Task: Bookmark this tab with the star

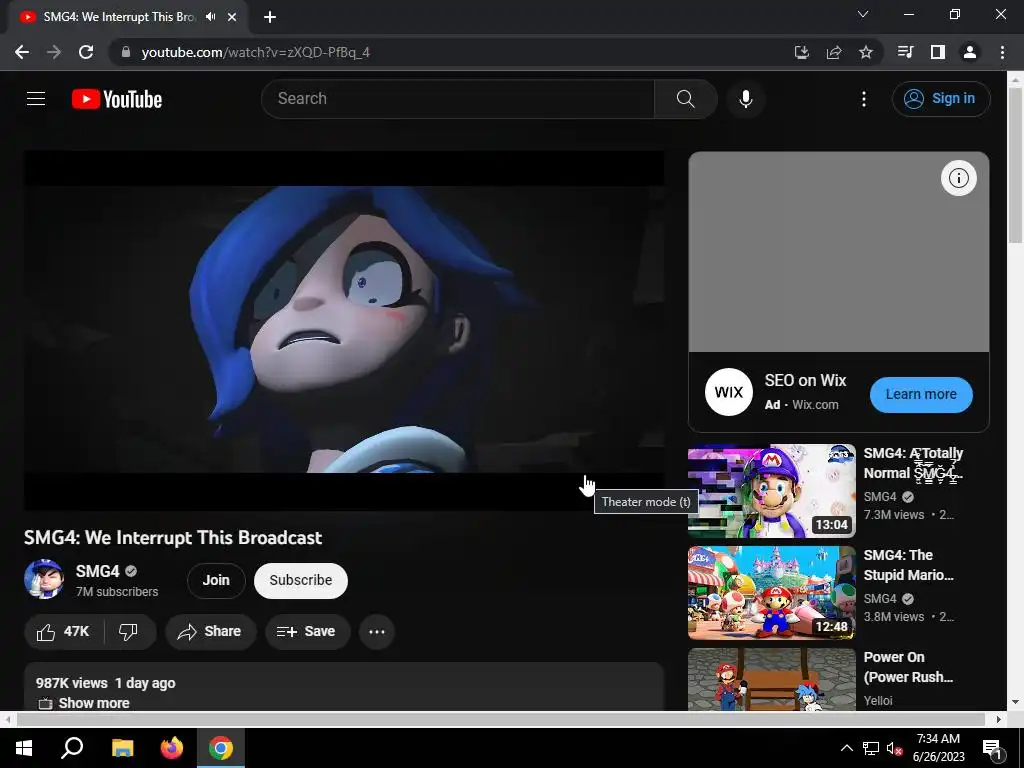Action: tap(865, 52)
